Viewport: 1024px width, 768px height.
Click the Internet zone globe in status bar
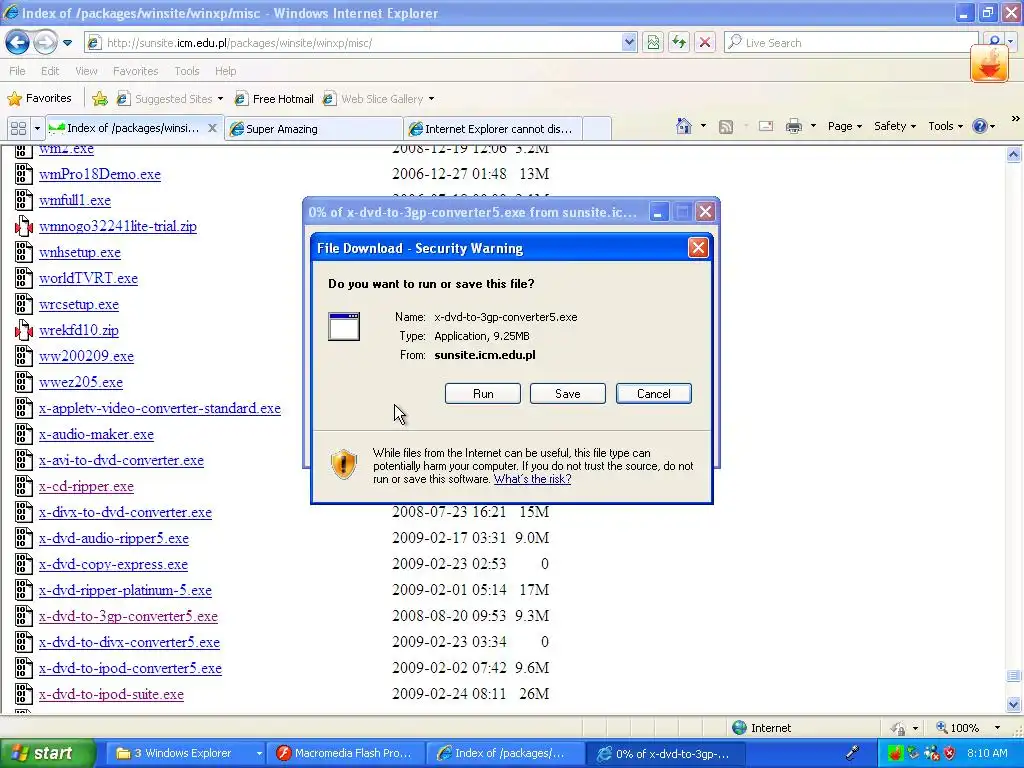[x=739, y=728]
